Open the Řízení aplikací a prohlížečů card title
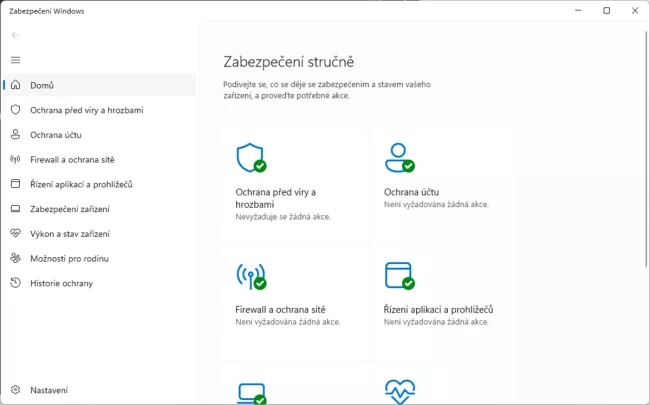The width and height of the screenshot is (650, 405). [x=439, y=310]
